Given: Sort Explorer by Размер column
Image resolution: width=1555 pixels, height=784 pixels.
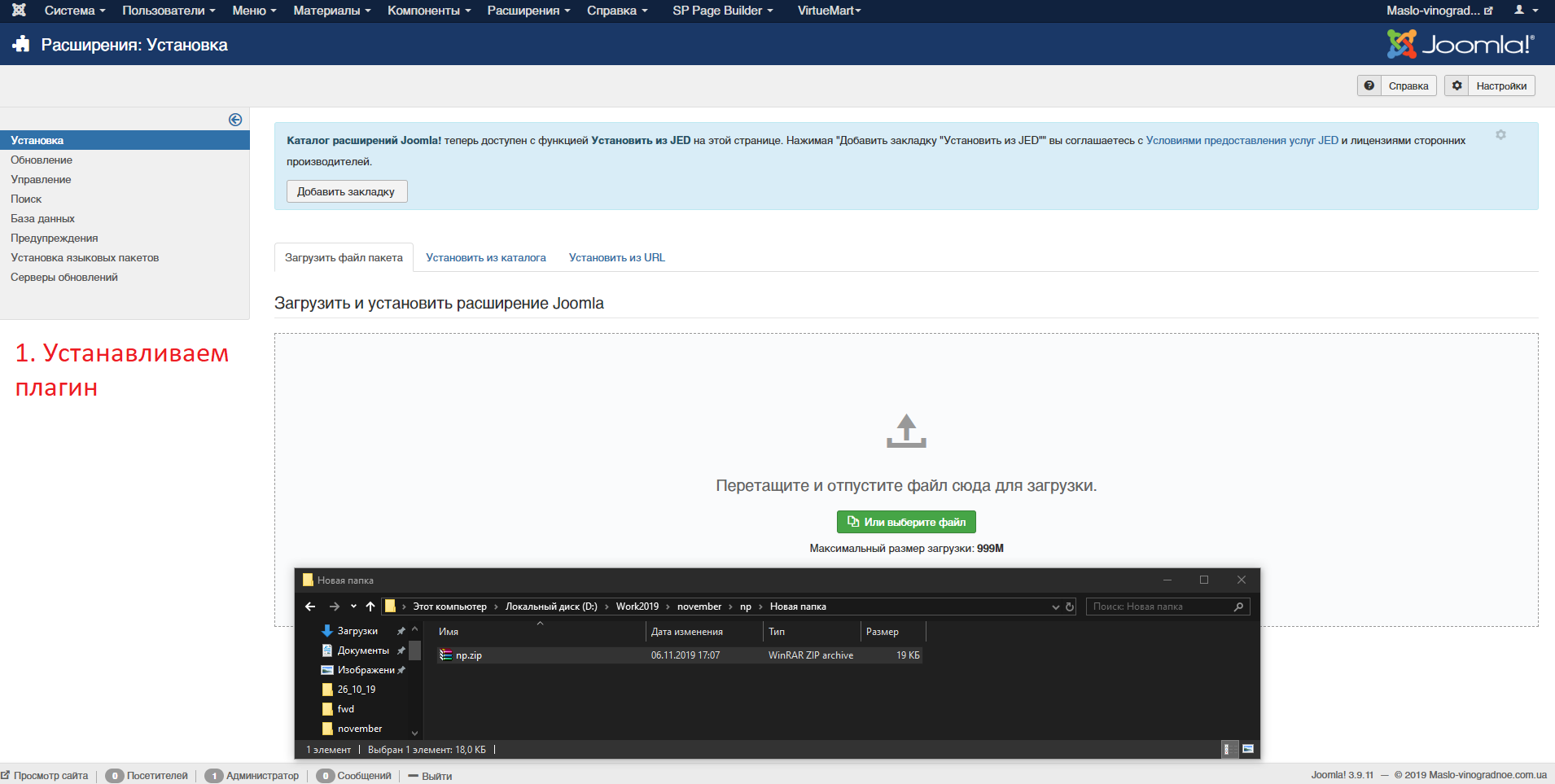Looking at the screenshot, I should [x=893, y=632].
